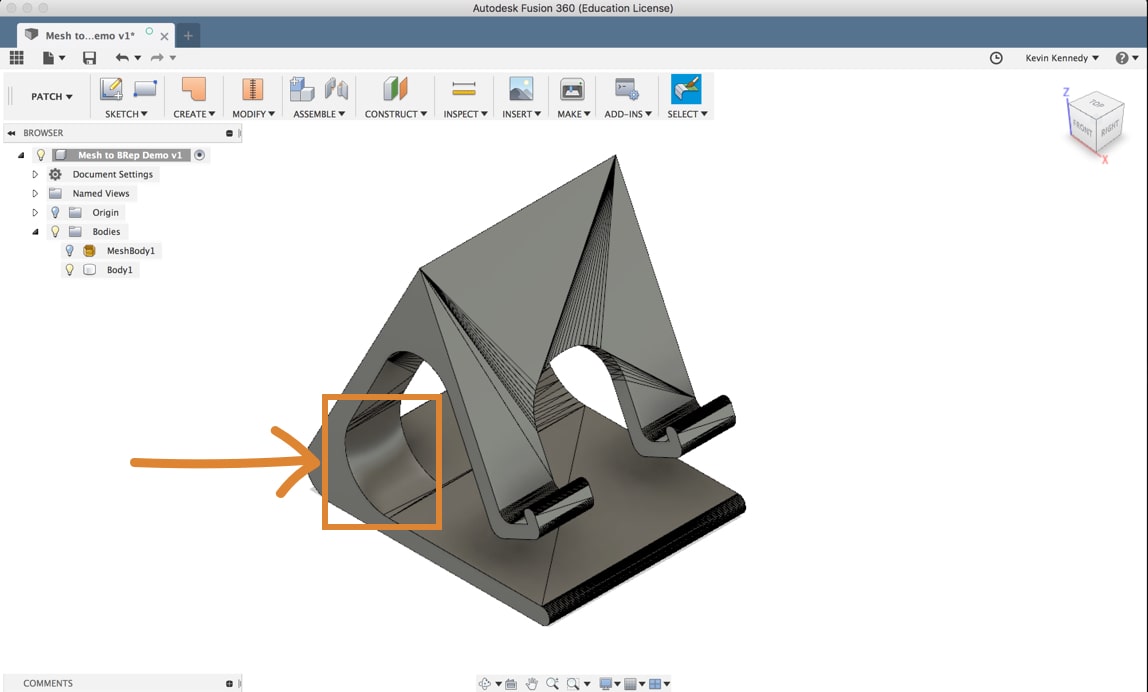Click the Insert image icon

coord(521,89)
